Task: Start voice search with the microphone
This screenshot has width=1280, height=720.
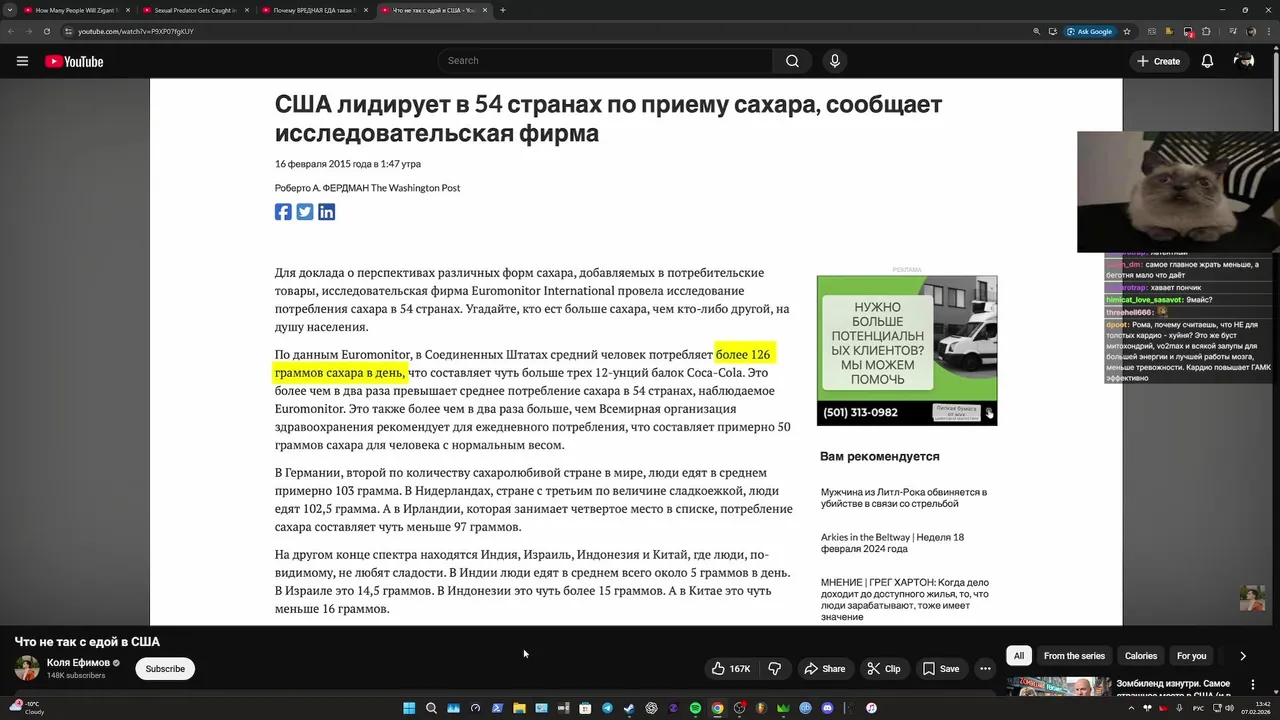Action: point(835,61)
